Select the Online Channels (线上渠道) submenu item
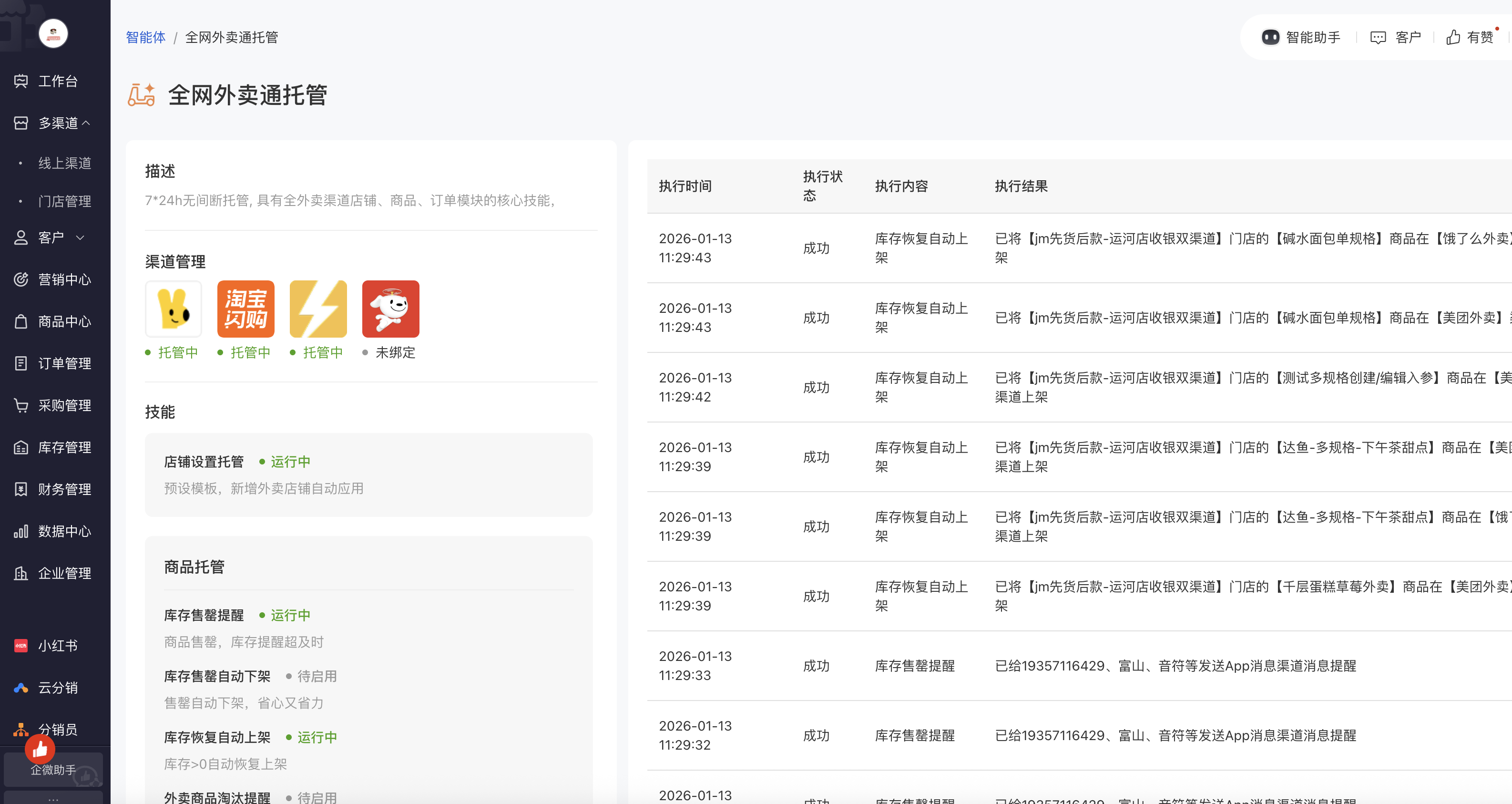1512x804 pixels. click(x=64, y=163)
